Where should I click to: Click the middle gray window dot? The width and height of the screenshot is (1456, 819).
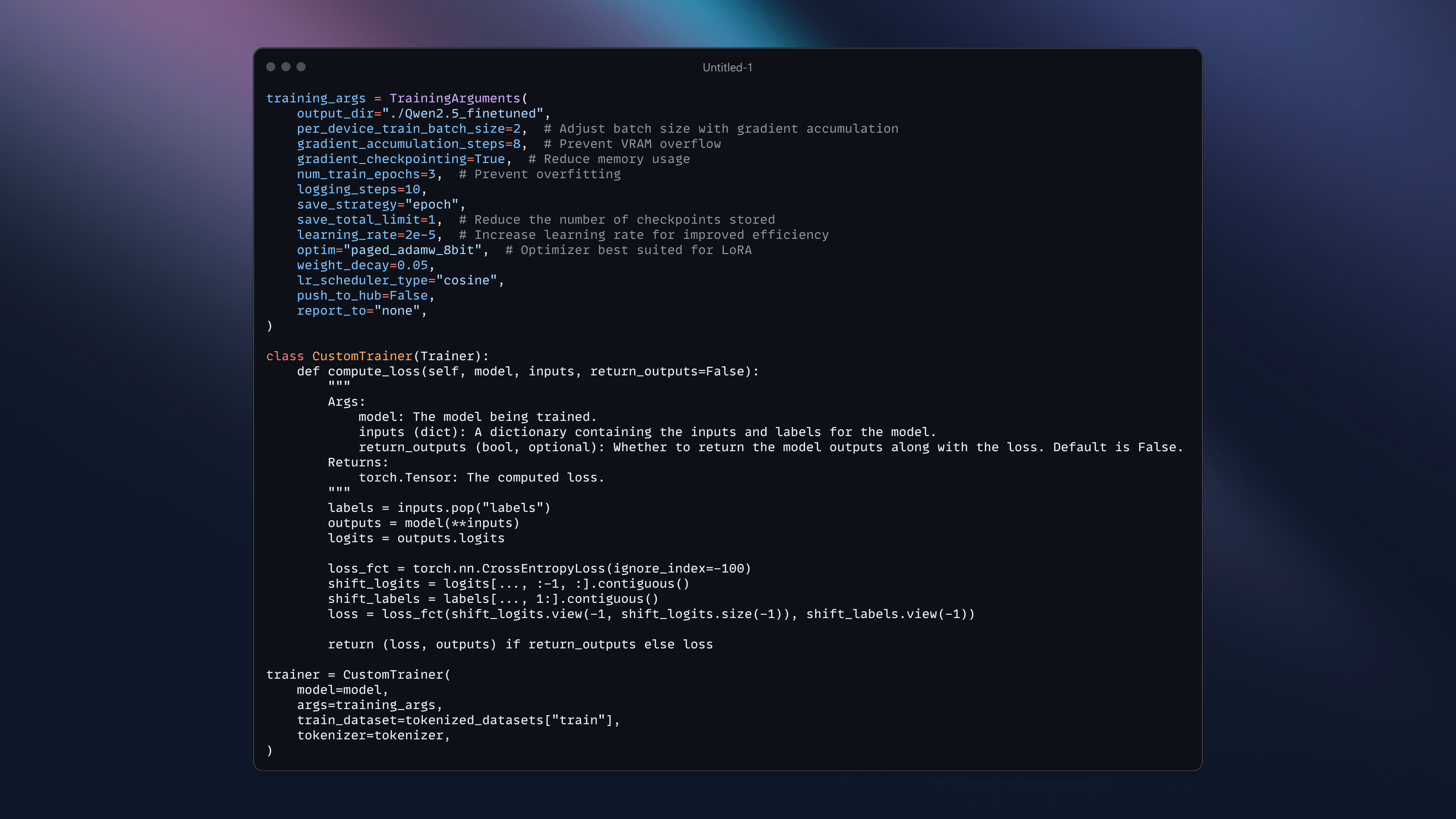(286, 67)
